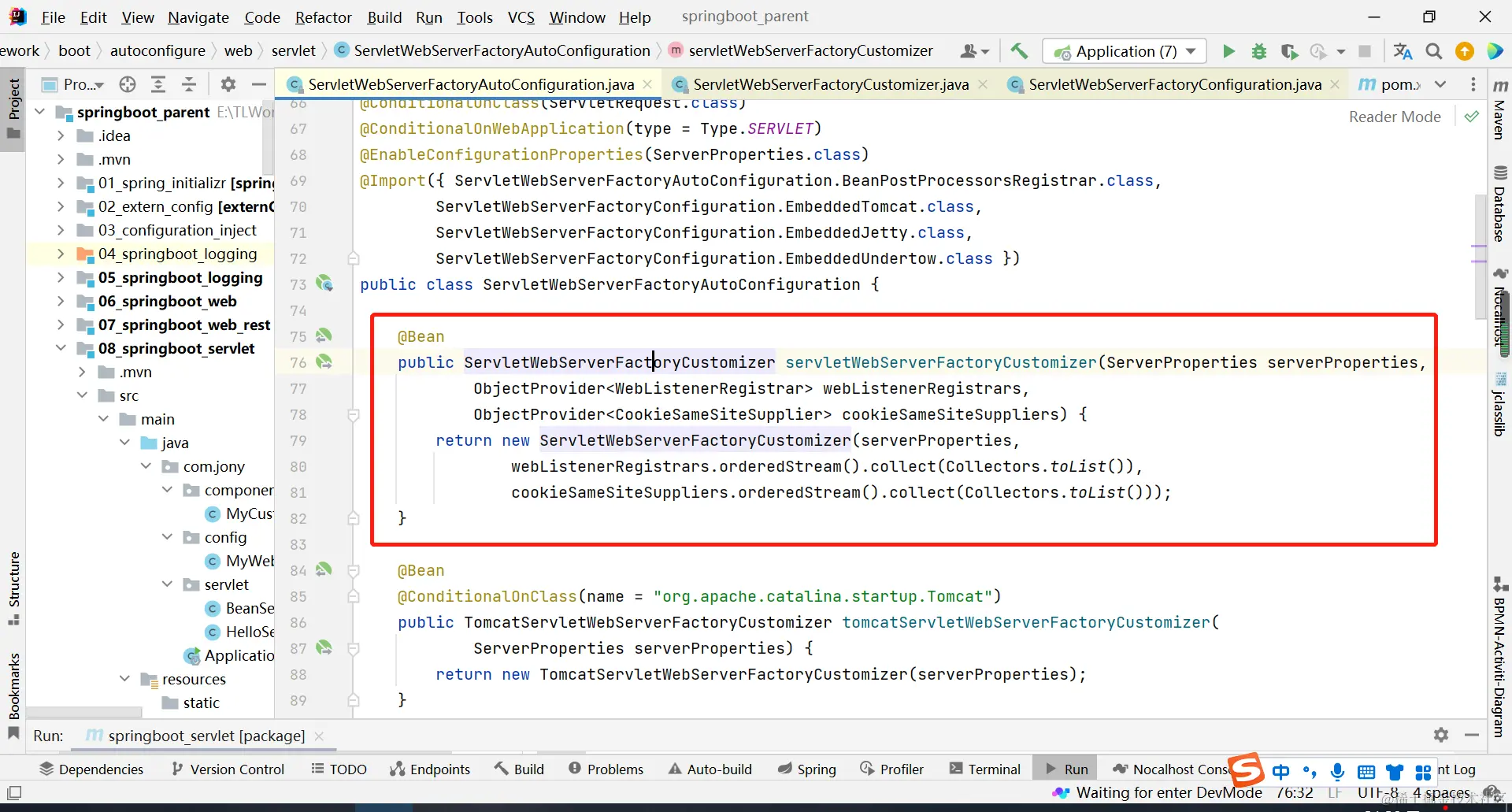Screen dimensions: 1512x812
Task: Run with coverage shield icon
Action: (x=1289, y=51)
